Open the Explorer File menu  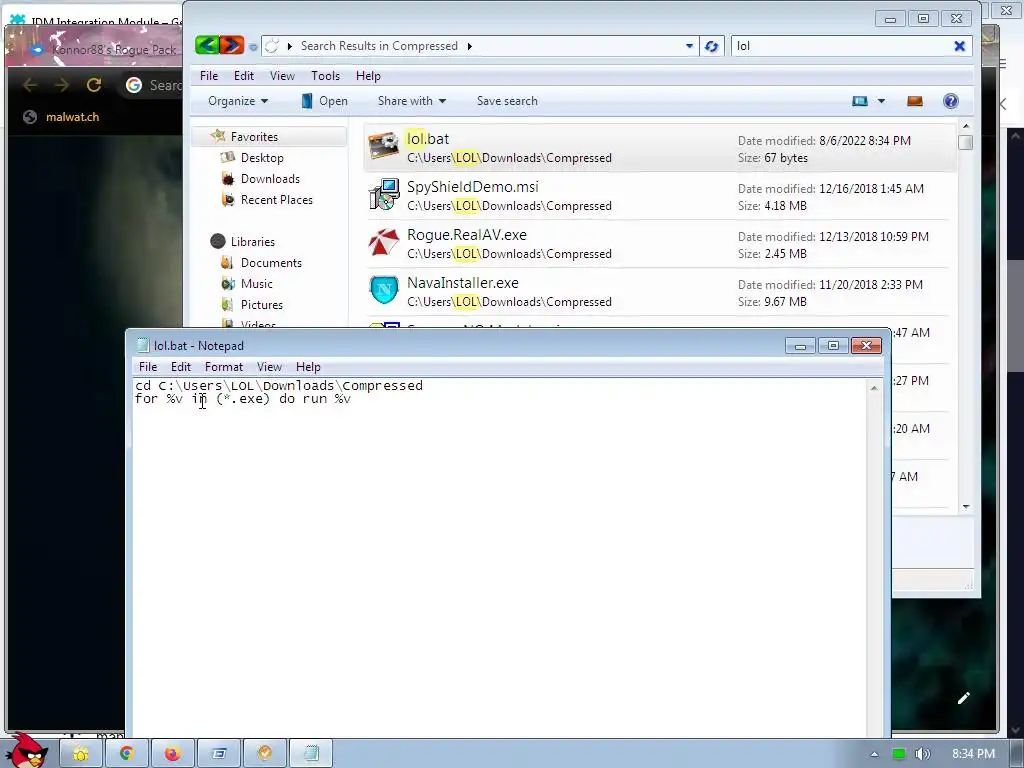click(209, 76)
